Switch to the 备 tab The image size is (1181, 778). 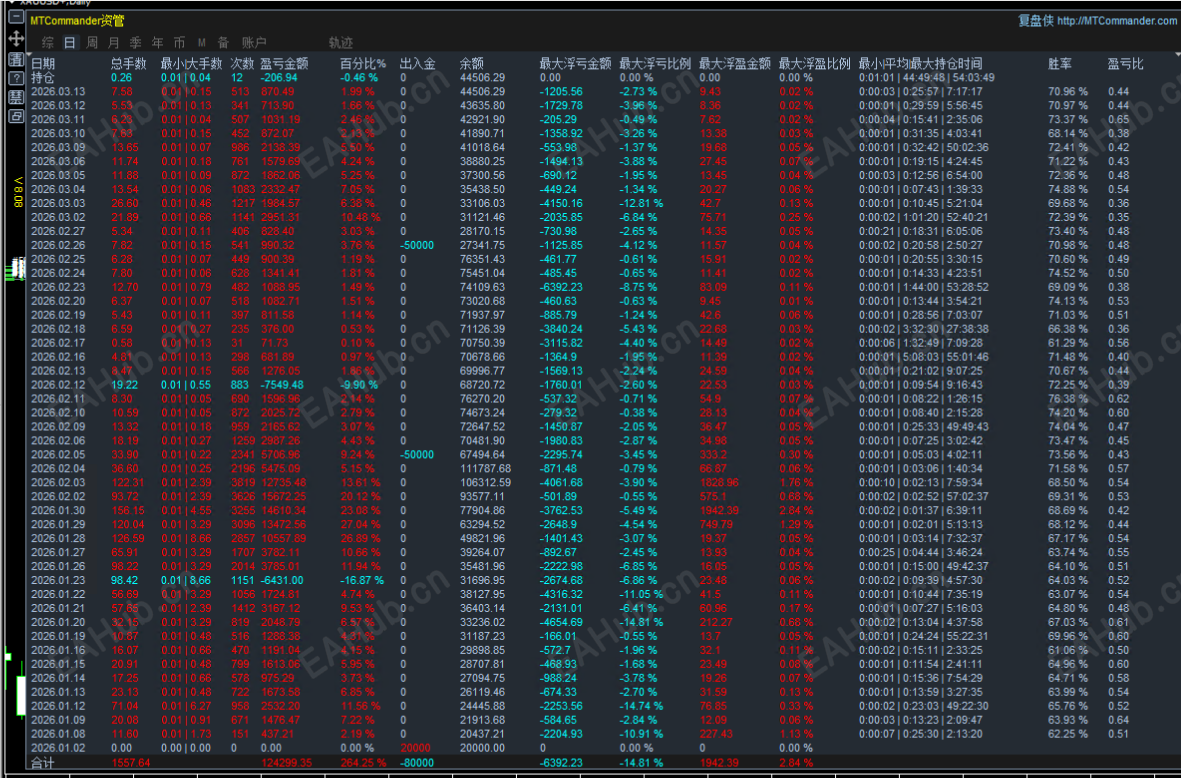223,42
